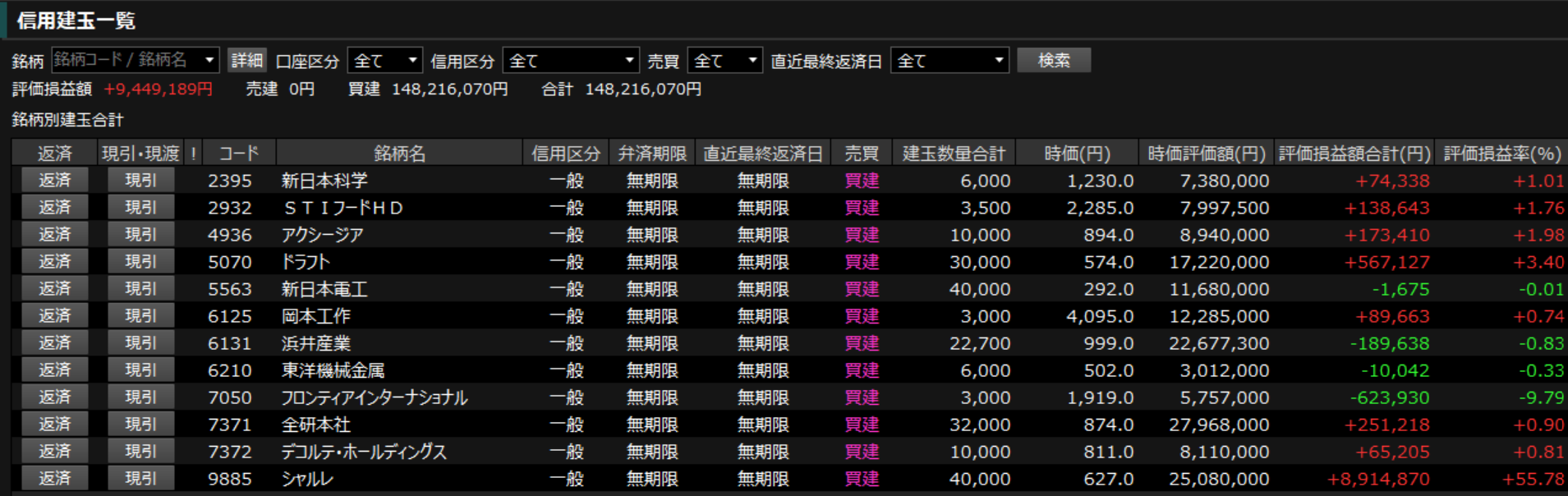
Task: Select stock name 東洋機械金属
Action: tap(333, 370)
